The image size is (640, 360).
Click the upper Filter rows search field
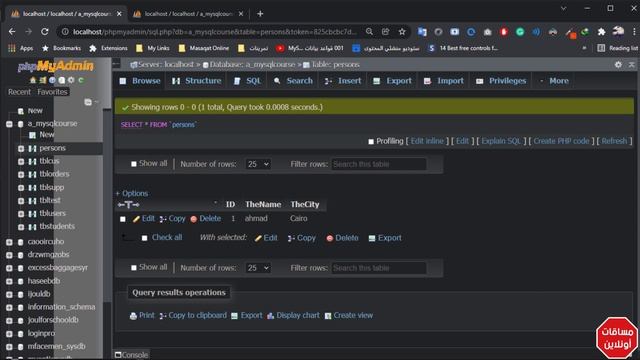379,164
